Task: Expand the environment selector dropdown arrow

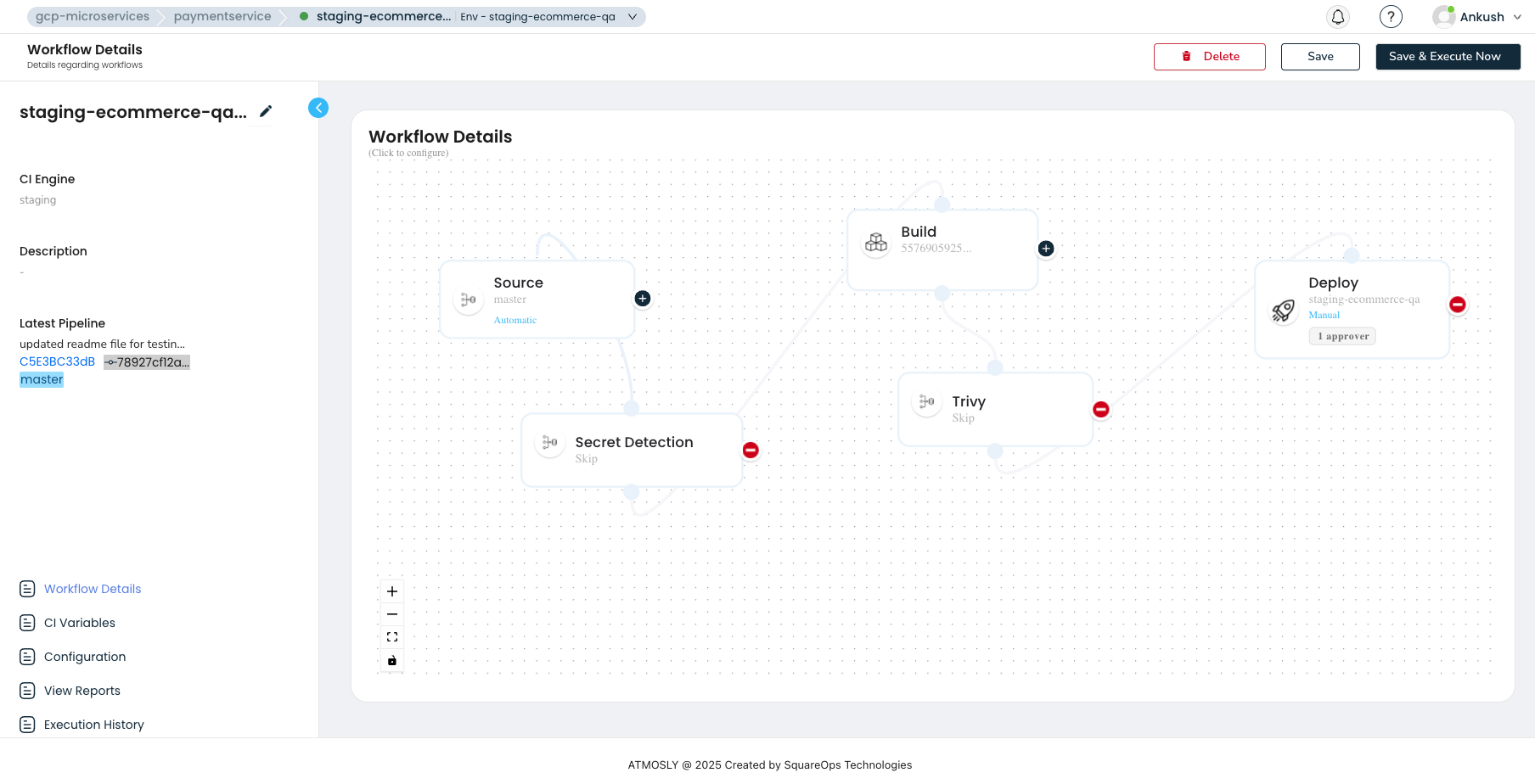Action: [633, 17]
